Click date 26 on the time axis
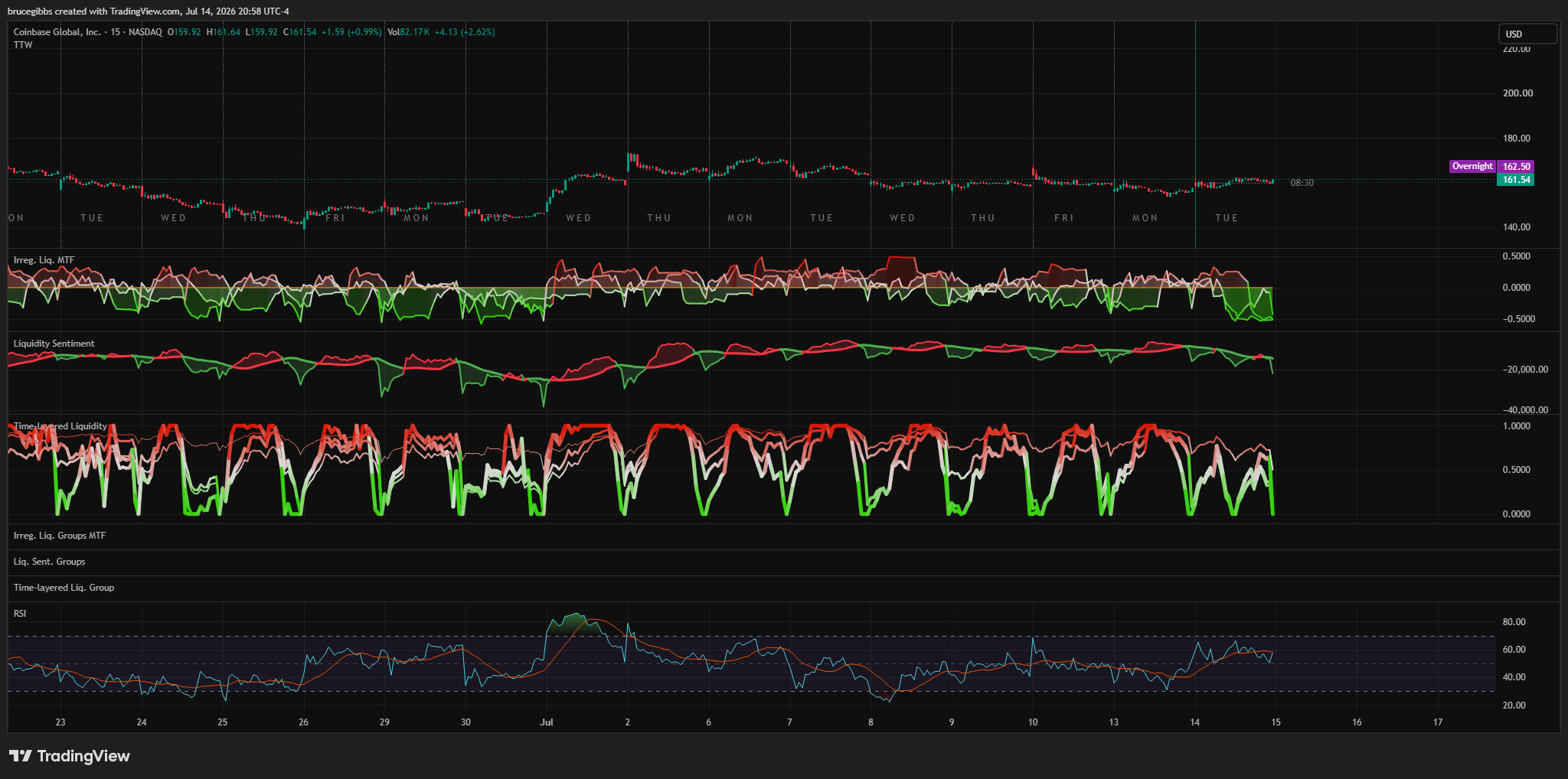 click(303, 722)
